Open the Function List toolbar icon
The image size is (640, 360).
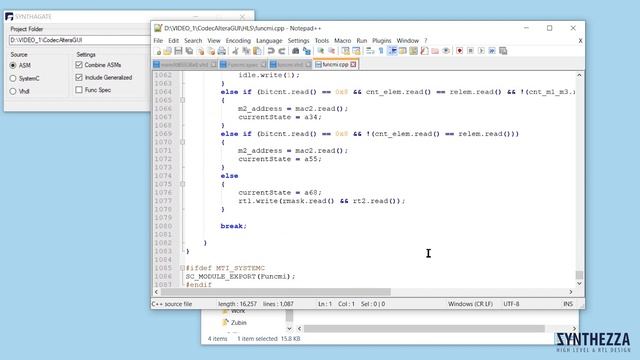(x=413, y=51)
